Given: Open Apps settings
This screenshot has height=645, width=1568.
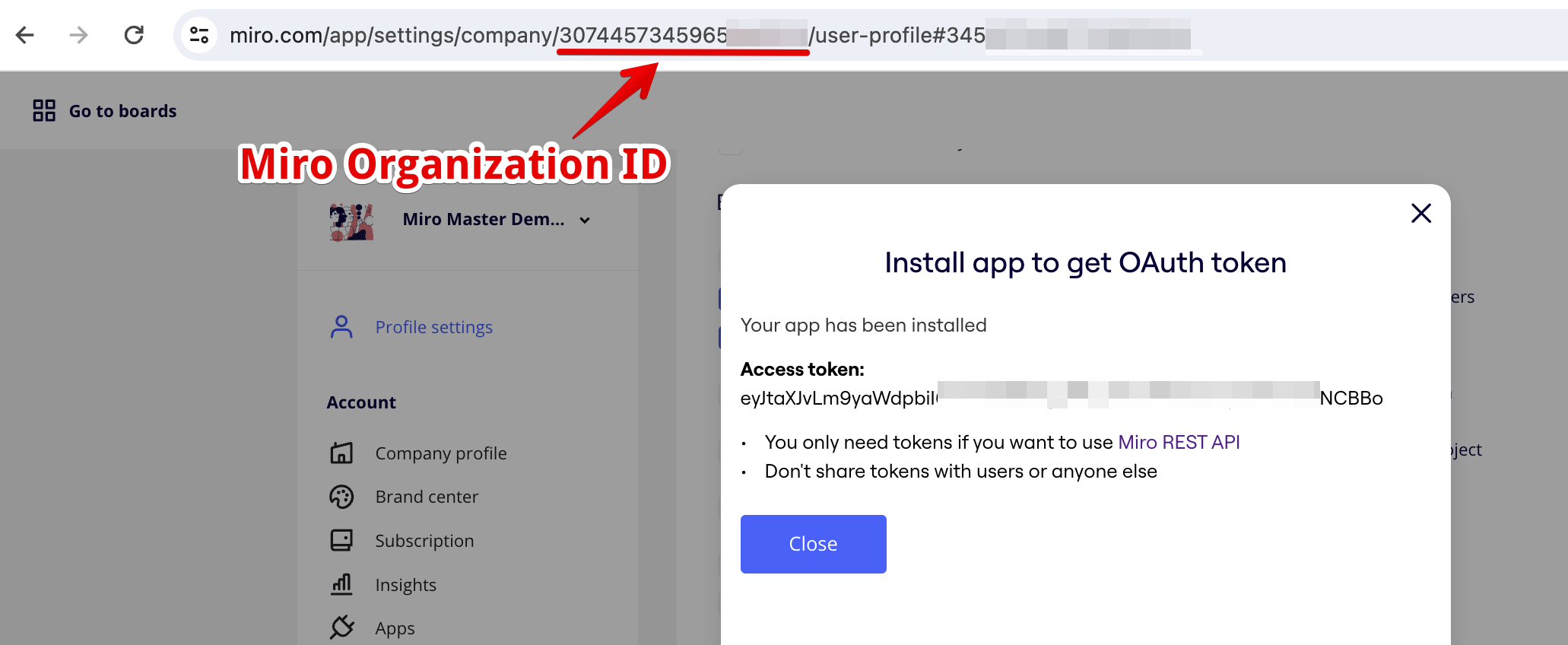Looking at the screenshot, I should [x=395, y=628].
